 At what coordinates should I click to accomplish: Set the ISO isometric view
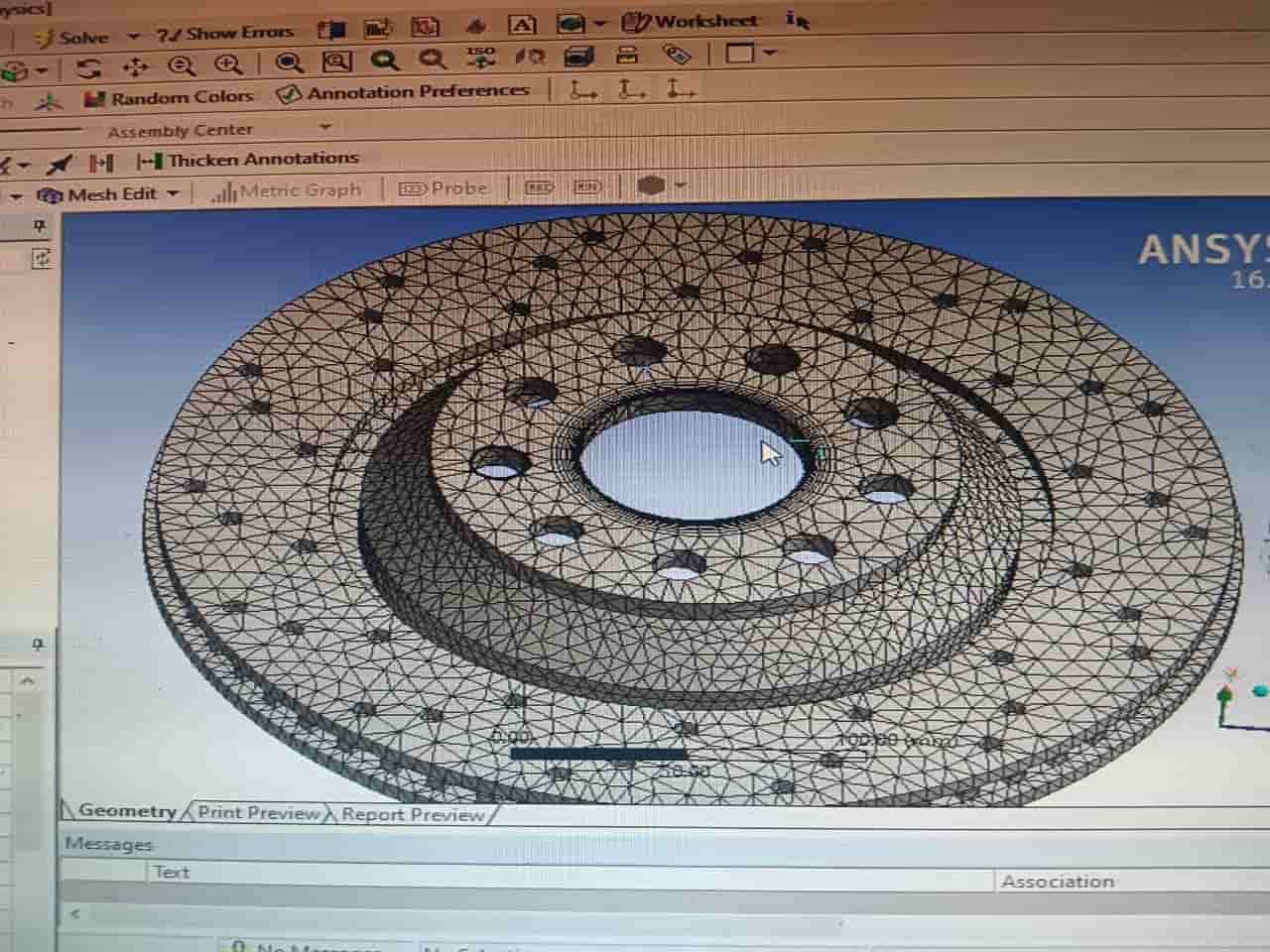(x=480, y=58)
